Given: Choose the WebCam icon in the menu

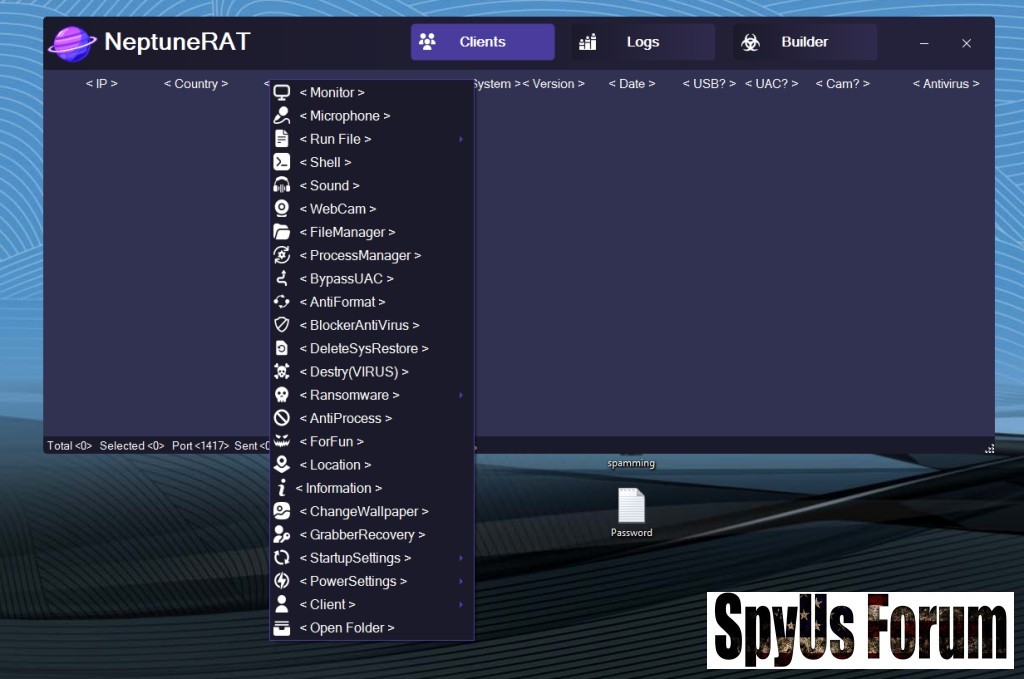Looking at the screenshot, I should pyautogui.click(x=282, y=209).
